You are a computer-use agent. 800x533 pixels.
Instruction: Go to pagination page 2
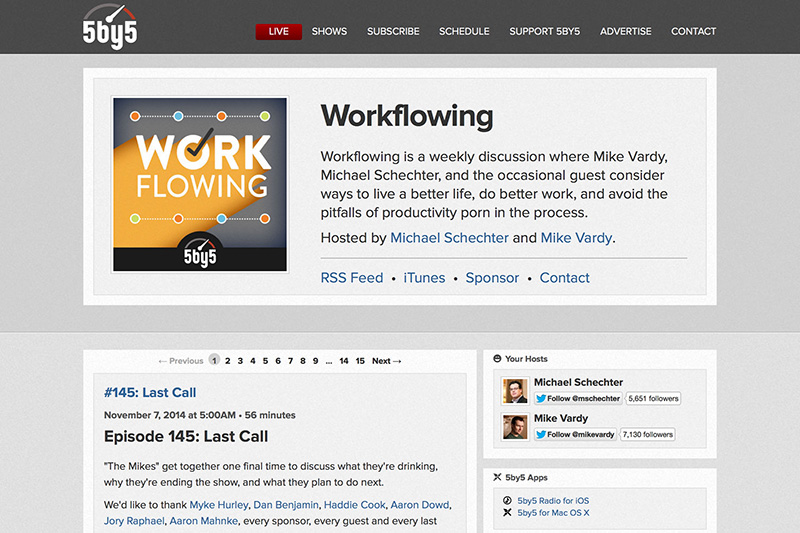[228, 361]
